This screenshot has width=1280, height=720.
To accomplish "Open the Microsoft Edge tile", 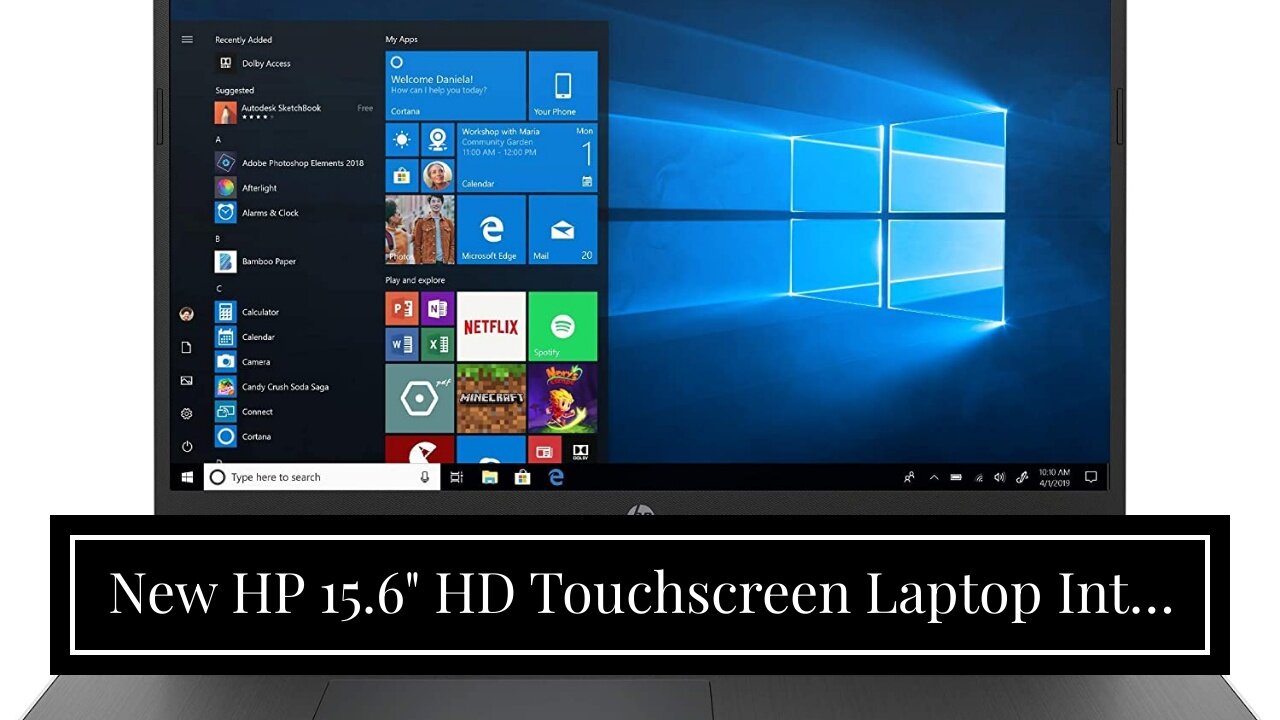I will [x=491, y=229].
